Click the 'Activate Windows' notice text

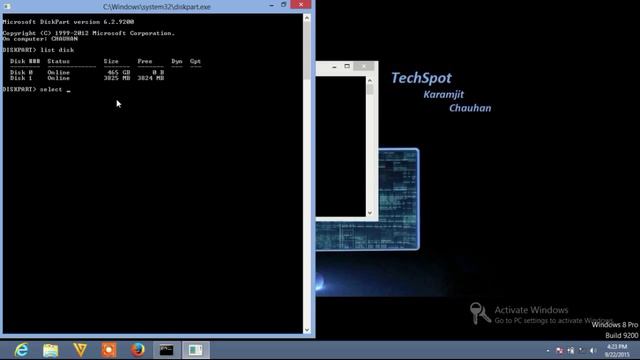click(x=531, y=310)
